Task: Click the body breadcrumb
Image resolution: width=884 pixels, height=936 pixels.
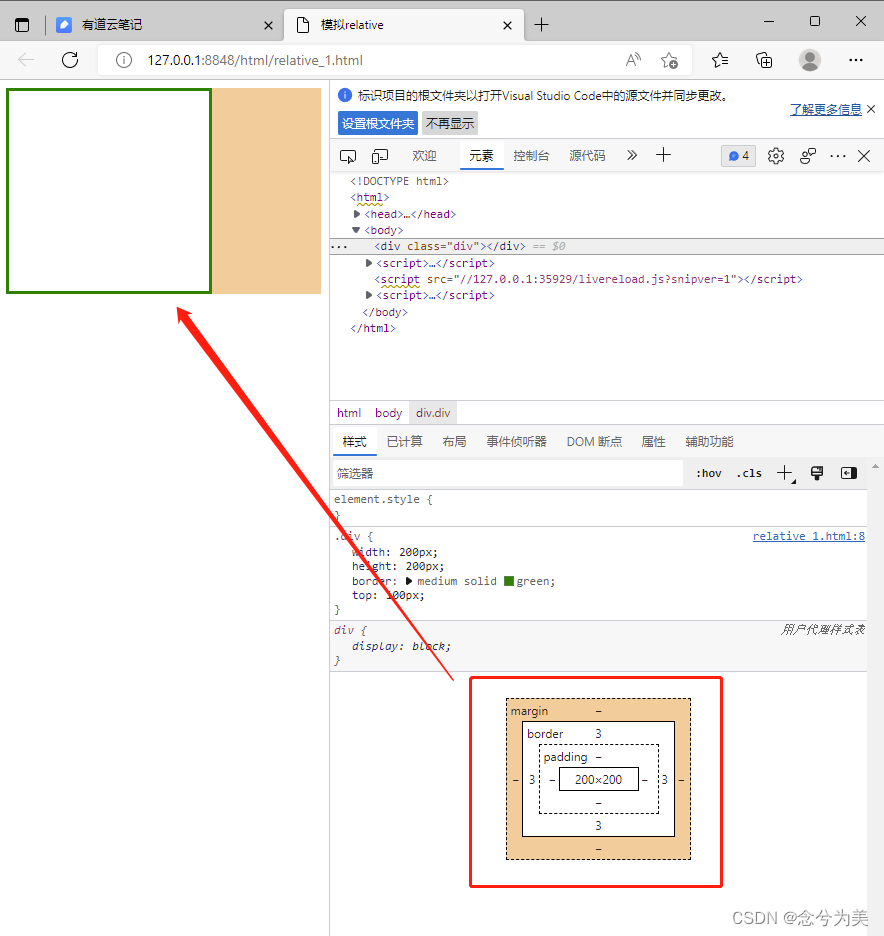Action: click(x=389, y=413)
